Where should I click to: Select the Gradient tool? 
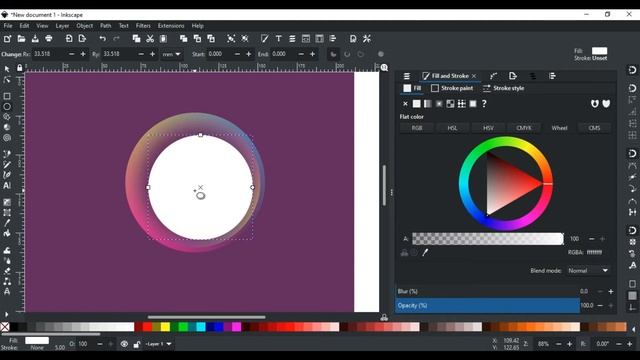point(7,202)
